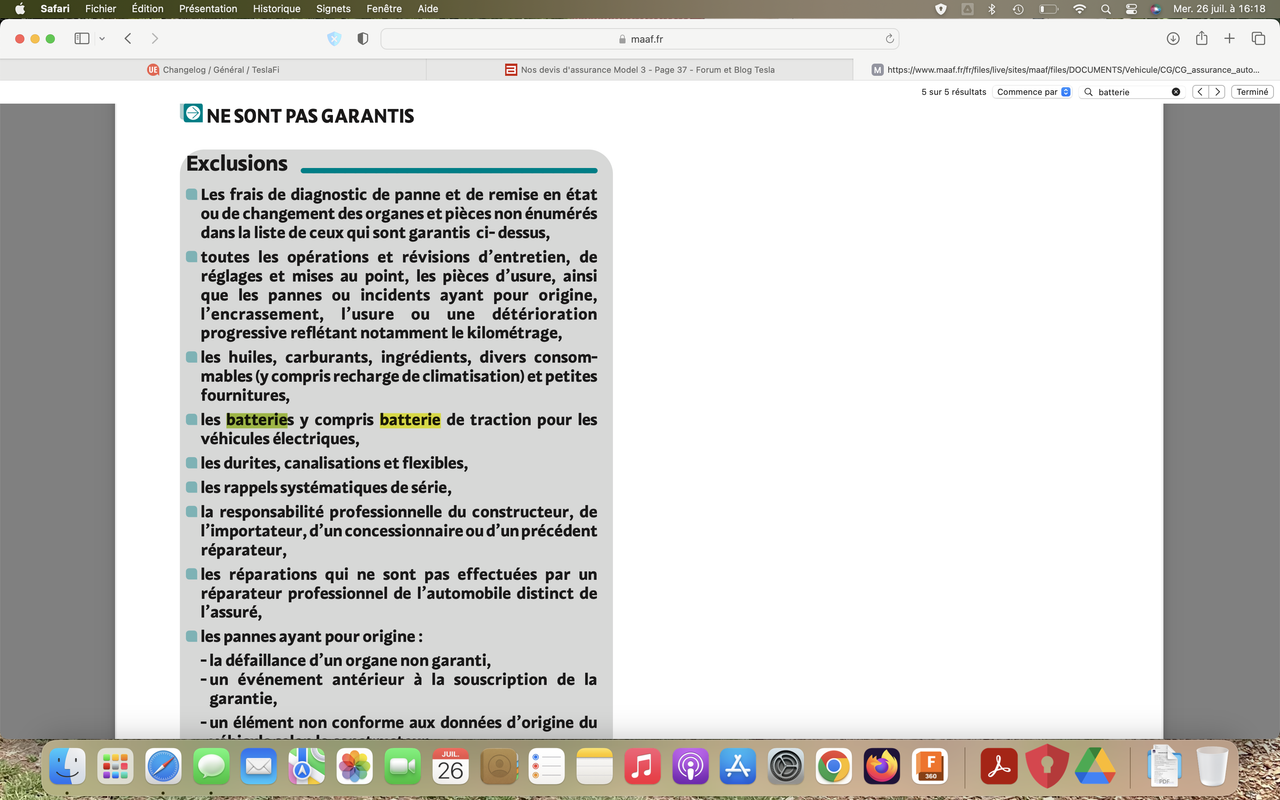This screenshot has width=1280, height=800.
Task: Click the find field containing "batterie"
Action: click(1132, 92)
